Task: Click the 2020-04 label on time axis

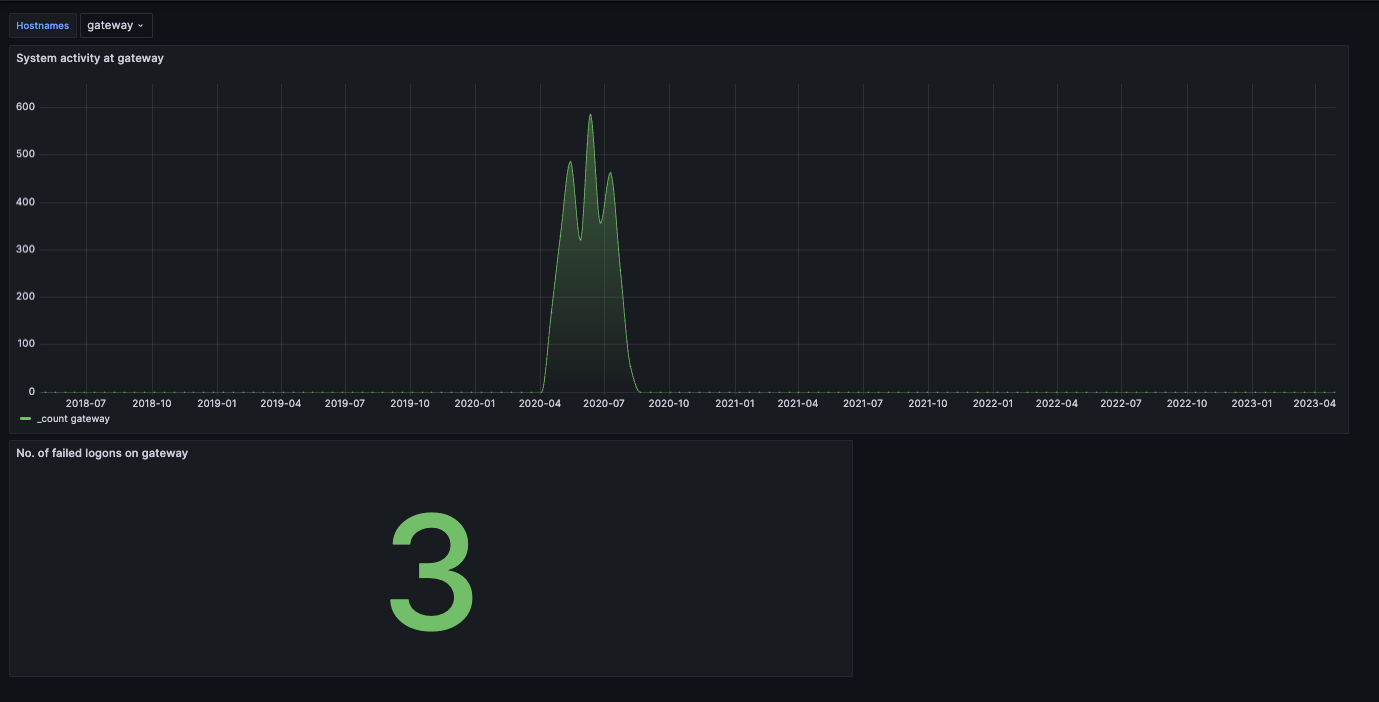Action: click(x=539, y=403)
